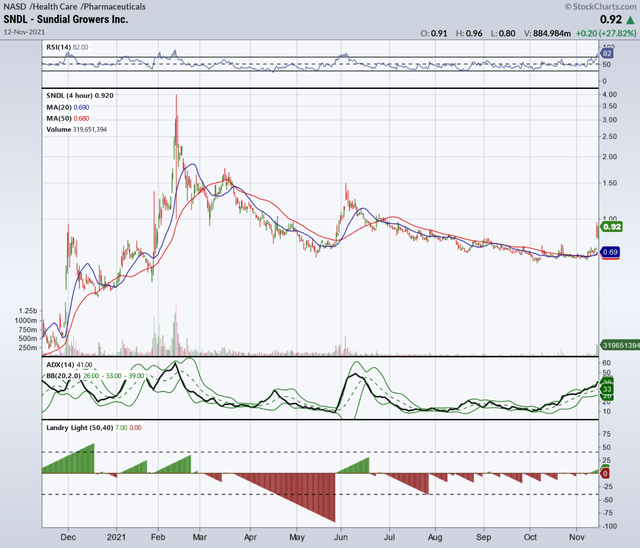Click the last price 0.92 in header
The width and height of the screenshot is (640, 548).
611,19
